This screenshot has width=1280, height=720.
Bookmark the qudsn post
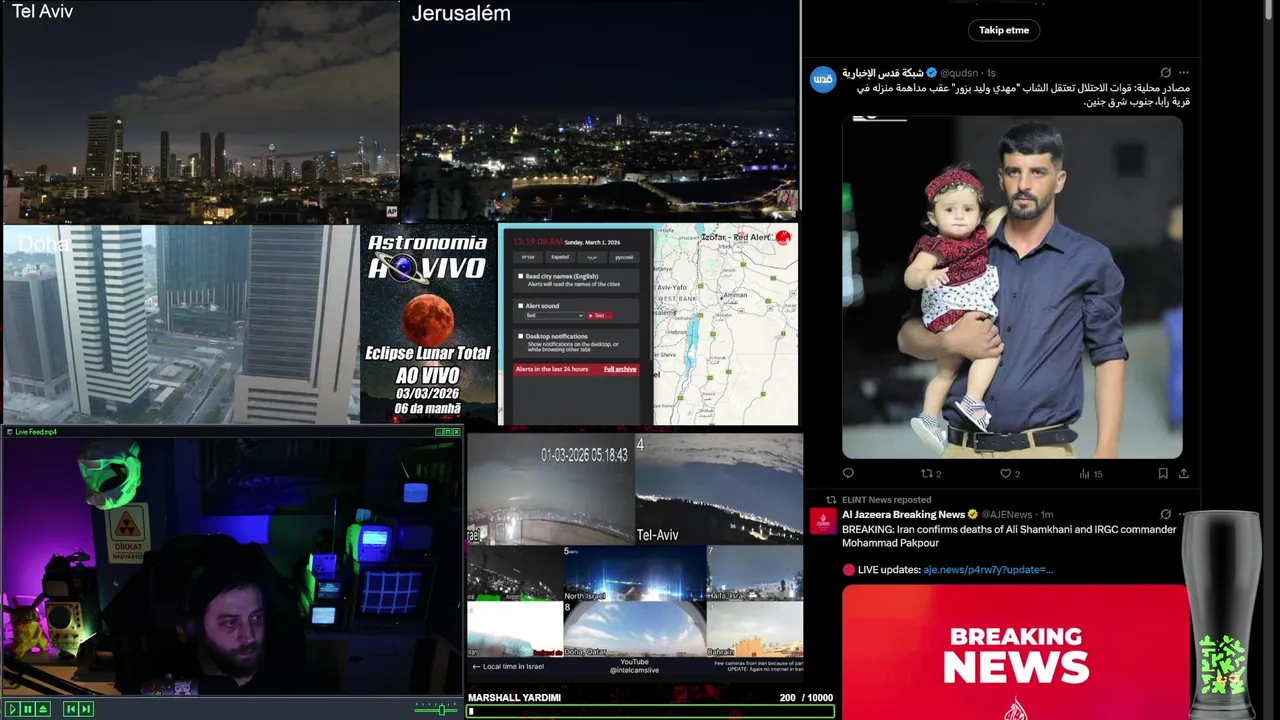coord(1163,473)
